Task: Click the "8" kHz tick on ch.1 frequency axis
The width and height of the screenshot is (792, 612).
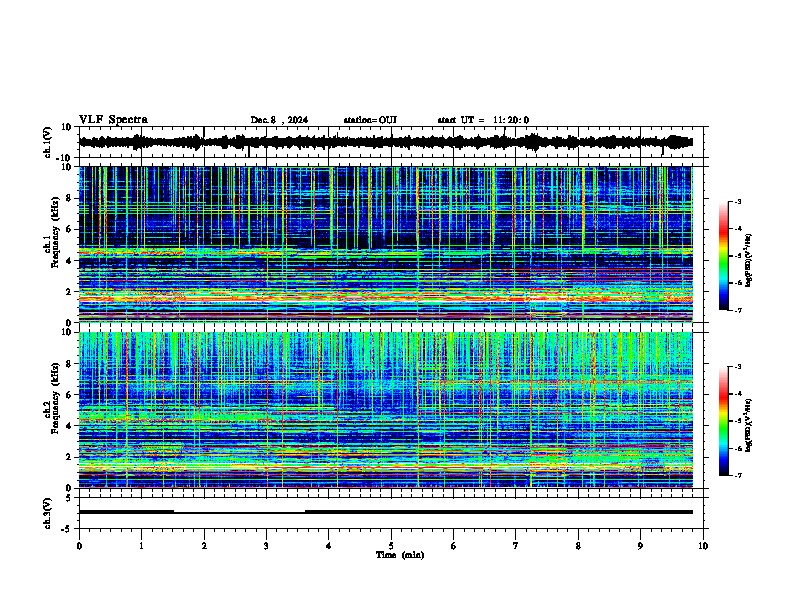Action: tap(70, 198)
